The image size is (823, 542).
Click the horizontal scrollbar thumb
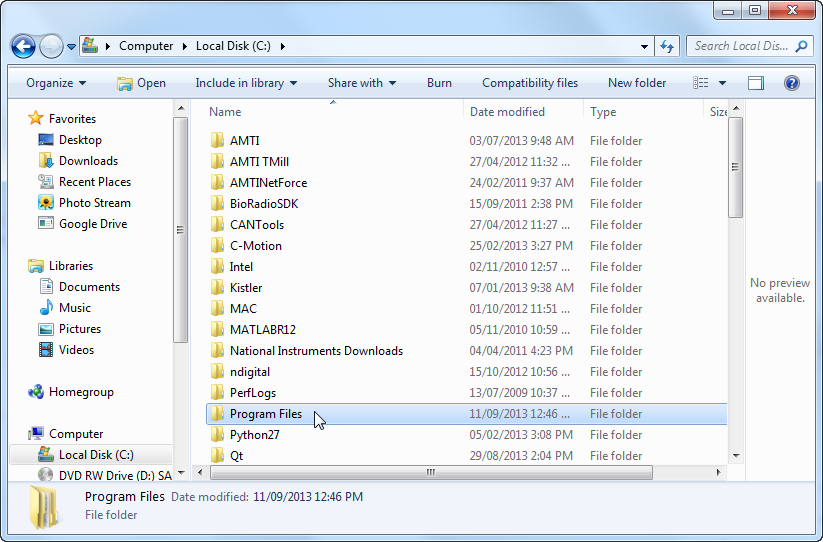pos(431,472)
